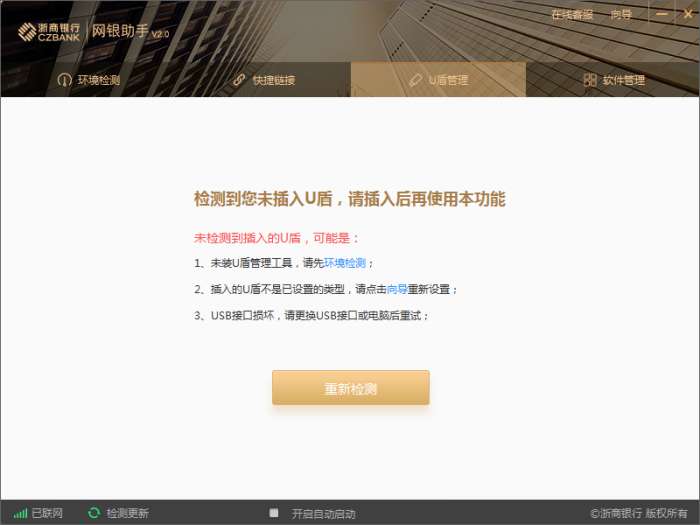Open 在线客服 in the title bar

point(572,15)
